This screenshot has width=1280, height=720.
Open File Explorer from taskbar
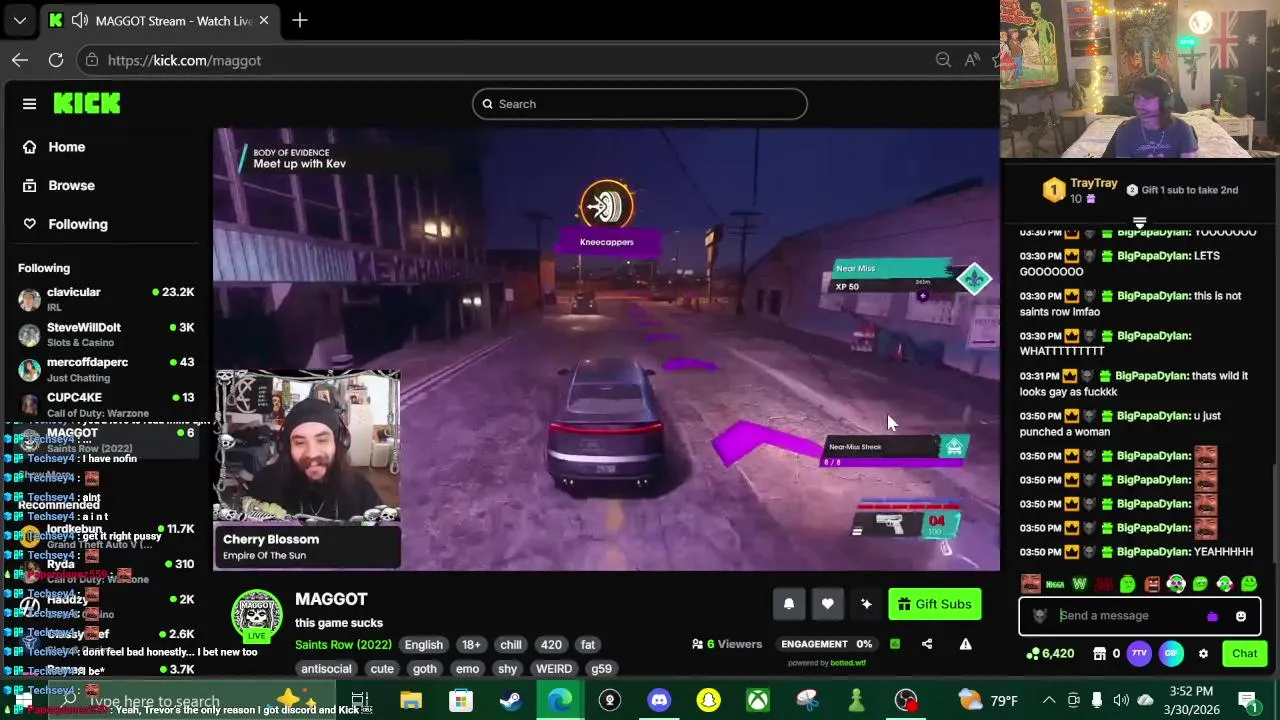(411, 700)
